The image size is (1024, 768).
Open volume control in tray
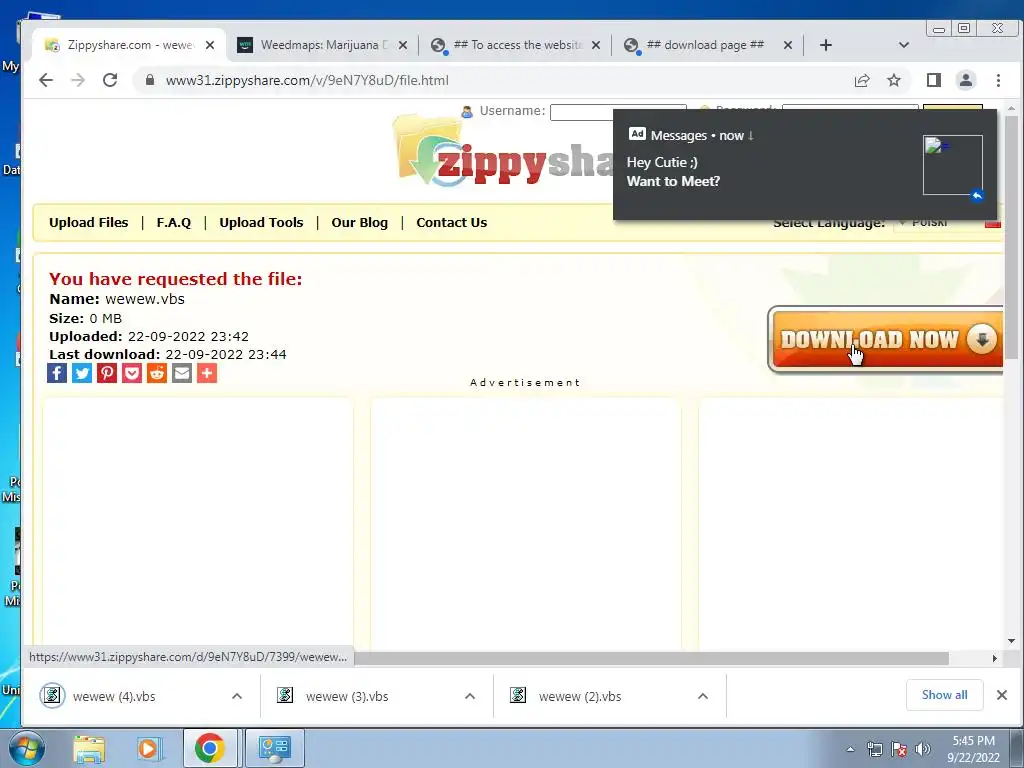coord(923,749)
